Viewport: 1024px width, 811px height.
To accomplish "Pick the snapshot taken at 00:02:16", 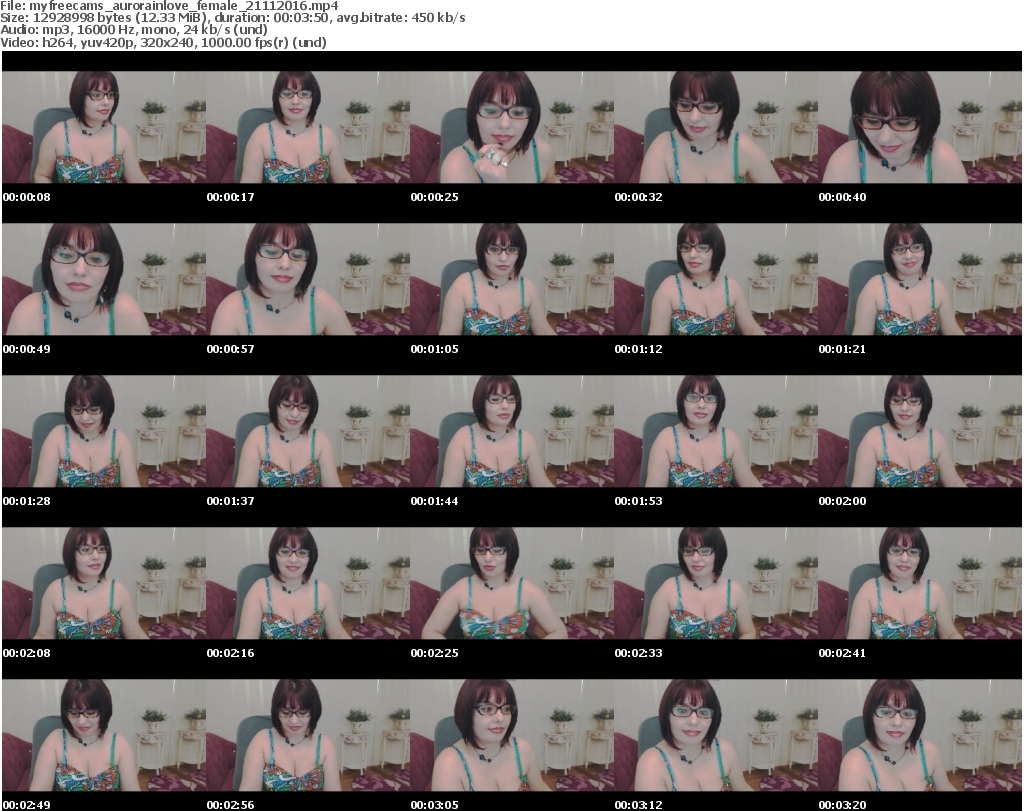I will tap(308, 583).
